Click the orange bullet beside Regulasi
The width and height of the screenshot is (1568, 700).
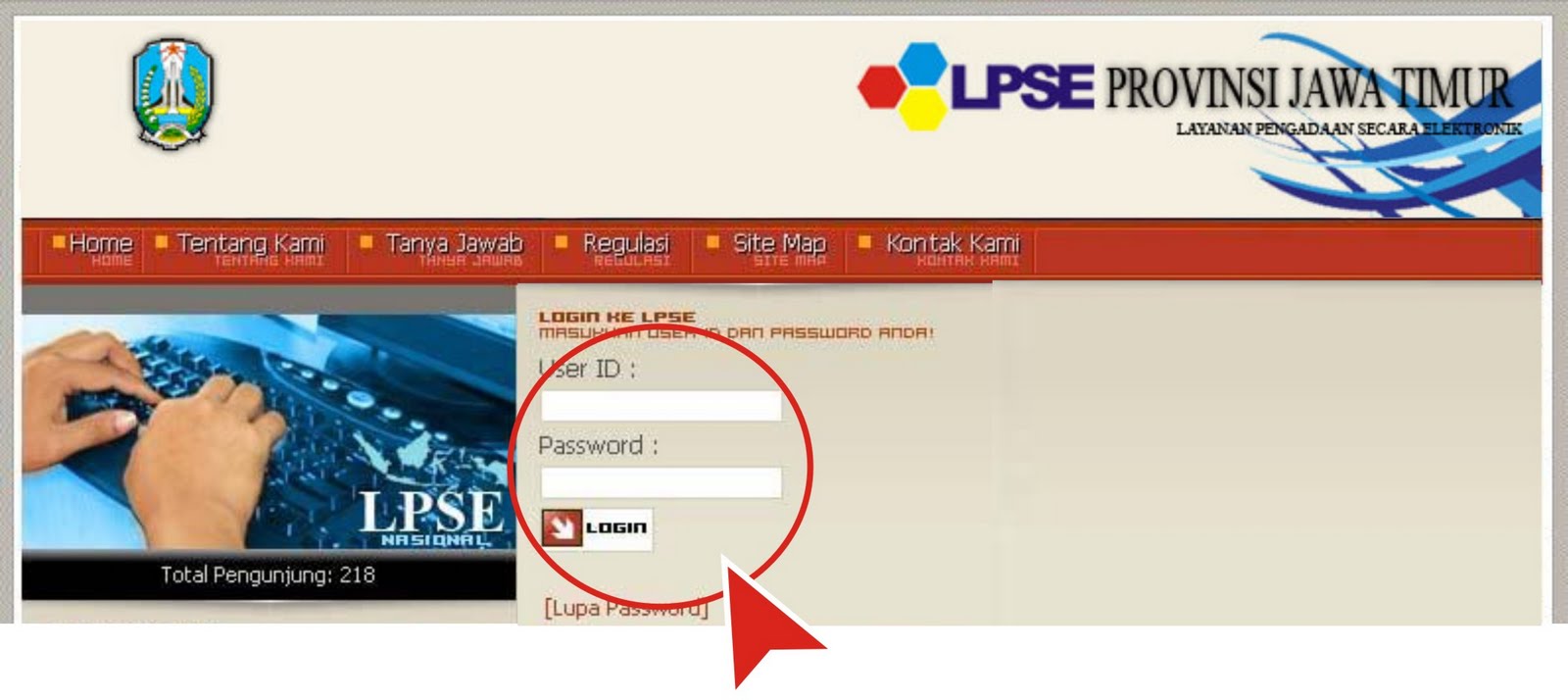click(562, 240)
